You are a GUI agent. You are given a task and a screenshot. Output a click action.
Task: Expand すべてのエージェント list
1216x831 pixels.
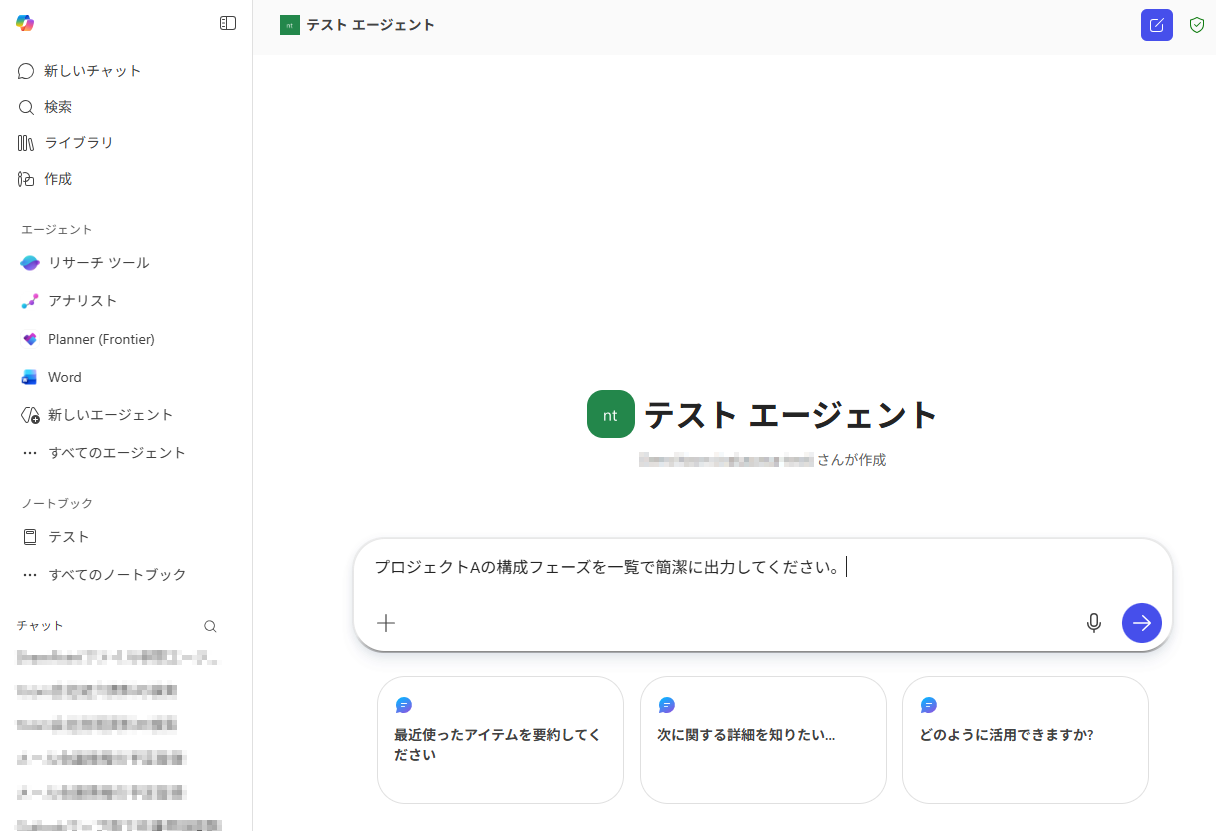point(116,453)
